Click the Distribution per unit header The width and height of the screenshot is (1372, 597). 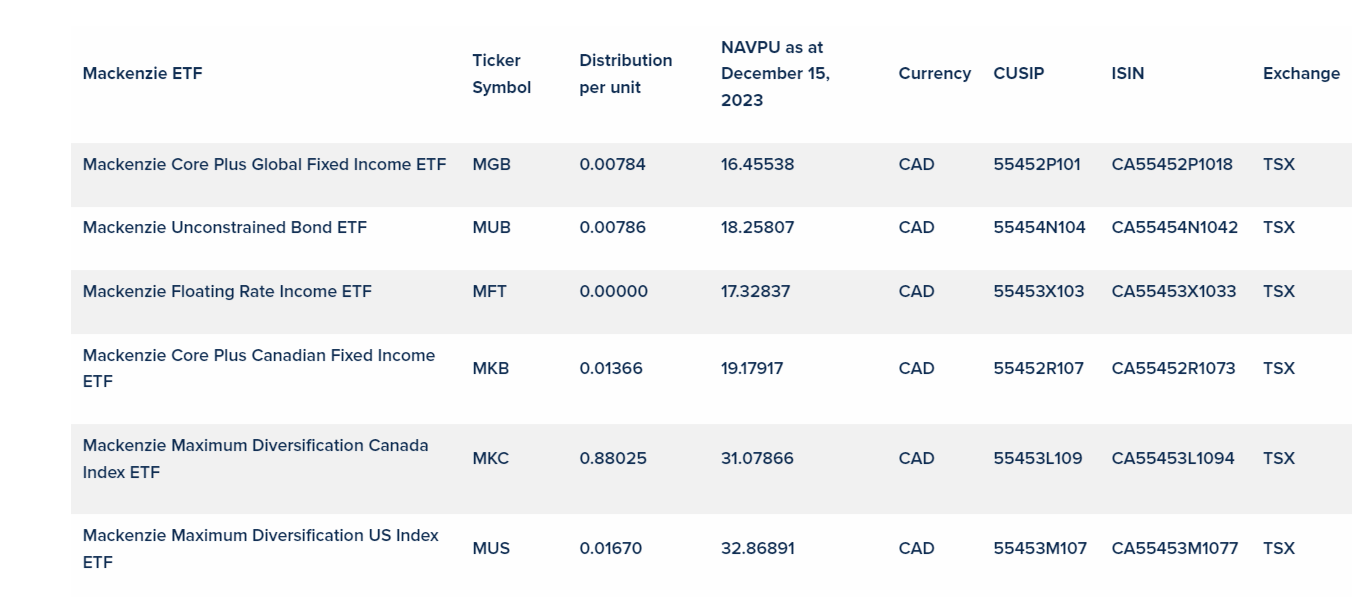point(625,74)
